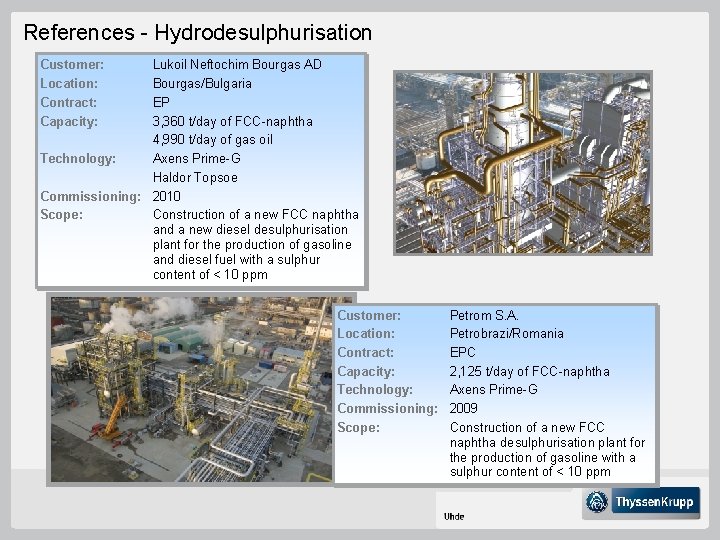Click Capacity: label in Lukoil box
This screenshot has width=720, height=540.
(x=69, y=121)
